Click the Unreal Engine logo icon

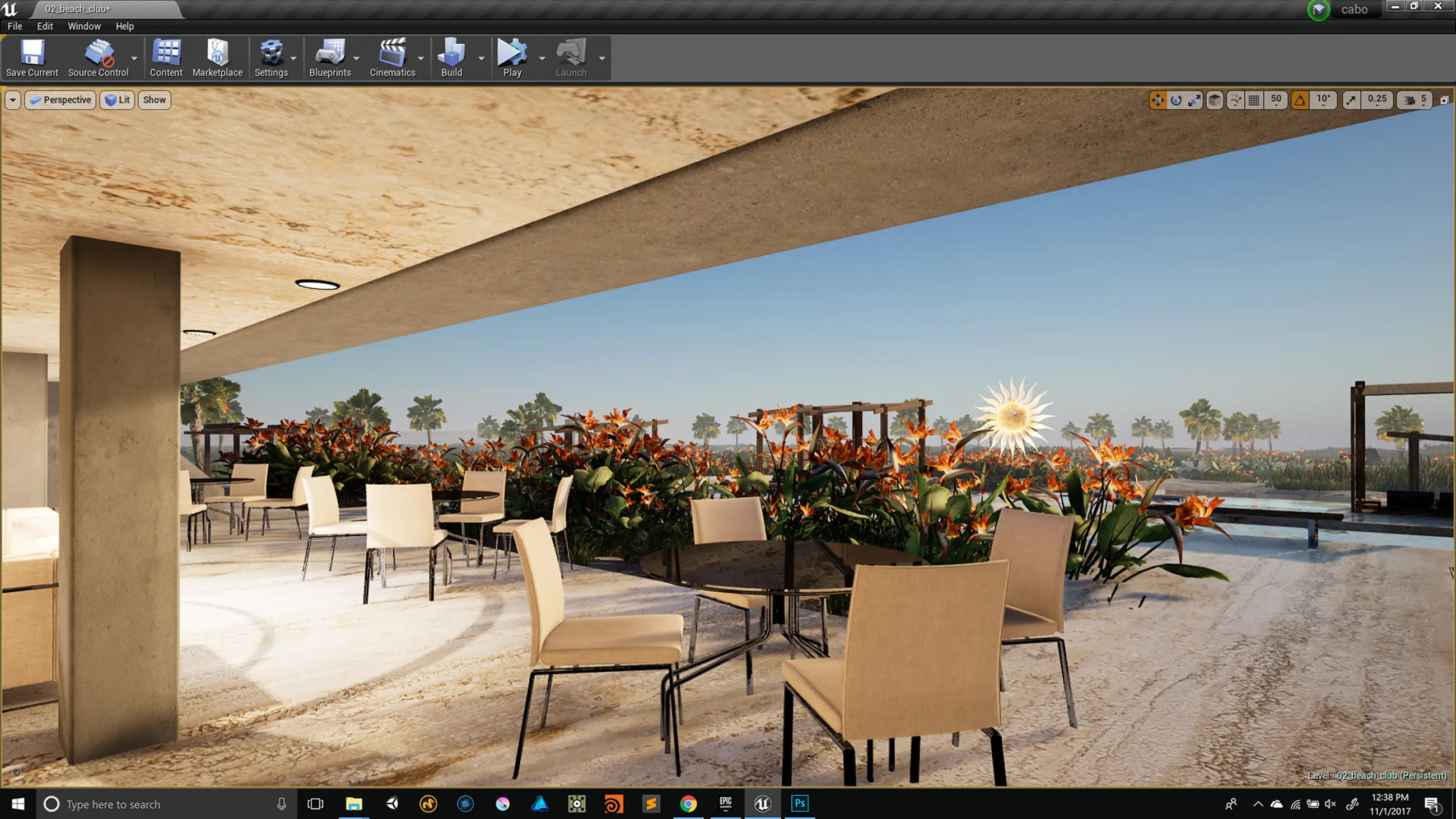click(10, 9)
